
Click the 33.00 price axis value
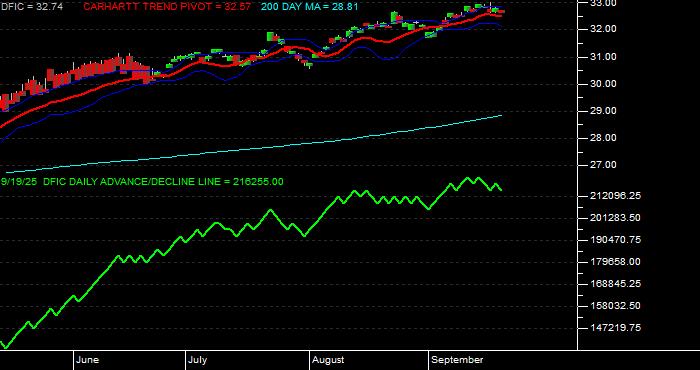click(603, 4)
